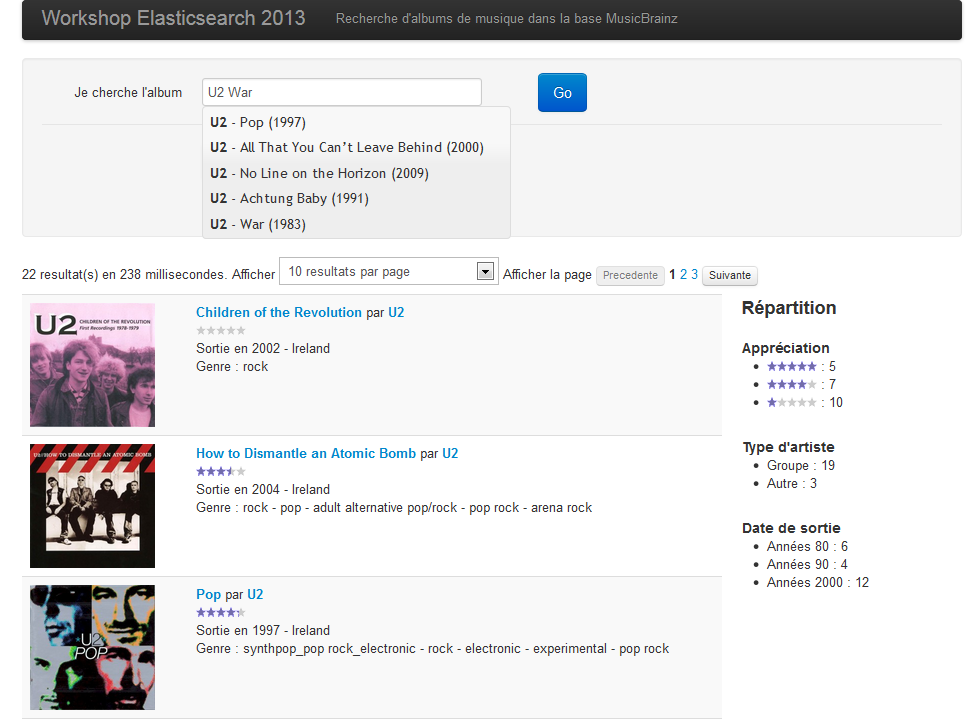The width and height of the screenshot is (979, 725).
Task: Select the four-star appreciation filter
Action: [x=791, y=385]
